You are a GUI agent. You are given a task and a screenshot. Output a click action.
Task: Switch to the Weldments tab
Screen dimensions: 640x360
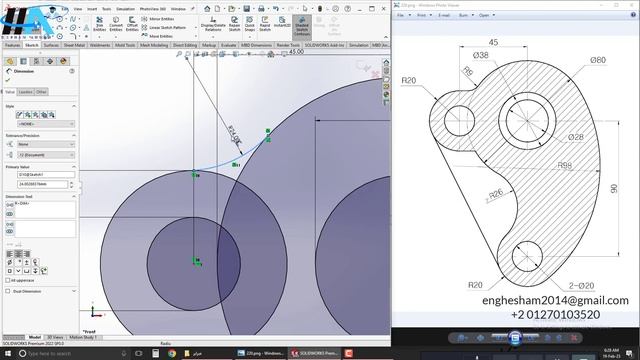pyautogui.click(x=100, y=45)
